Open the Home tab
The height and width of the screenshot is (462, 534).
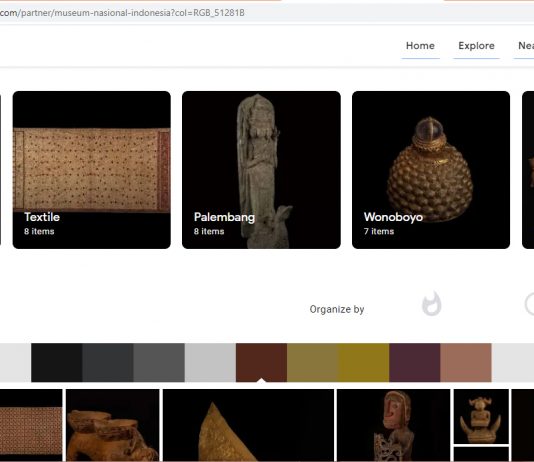pos(420,46)
